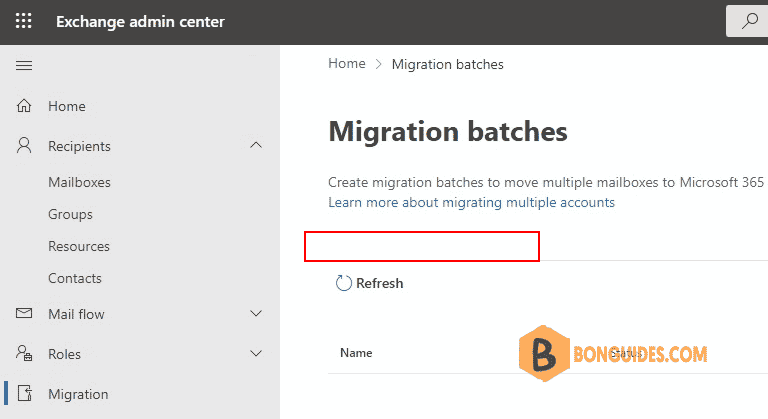Viewport: 768px width, 419px height.
Task: Click the Refresh circular arrow icon
Action: (343, 283)
